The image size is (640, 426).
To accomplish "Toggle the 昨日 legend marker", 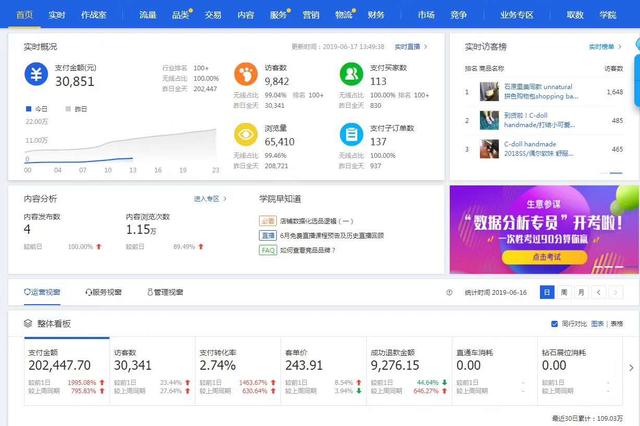I will point(68,109).
